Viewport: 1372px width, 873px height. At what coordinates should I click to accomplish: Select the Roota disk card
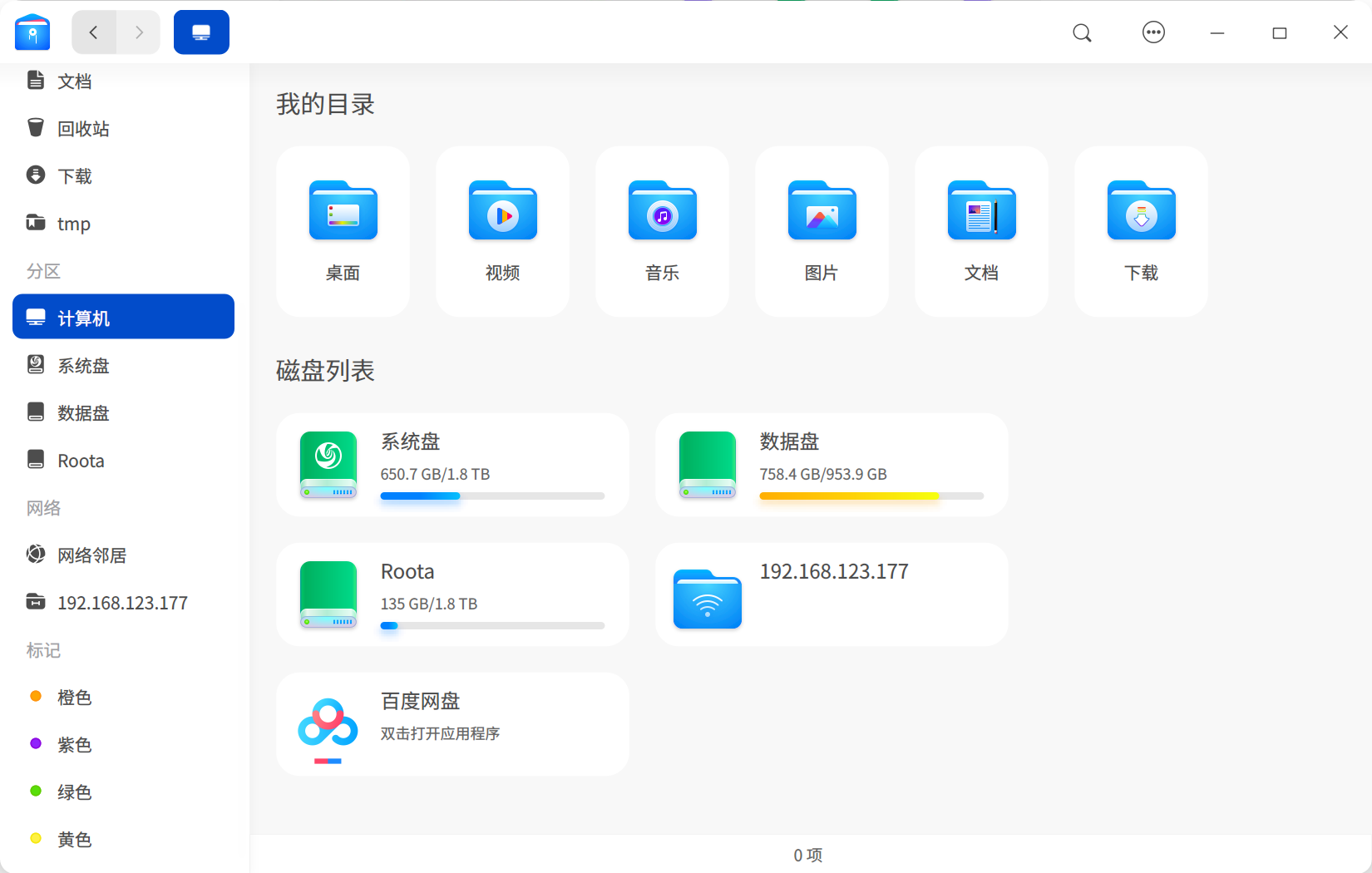pos(452,594)
